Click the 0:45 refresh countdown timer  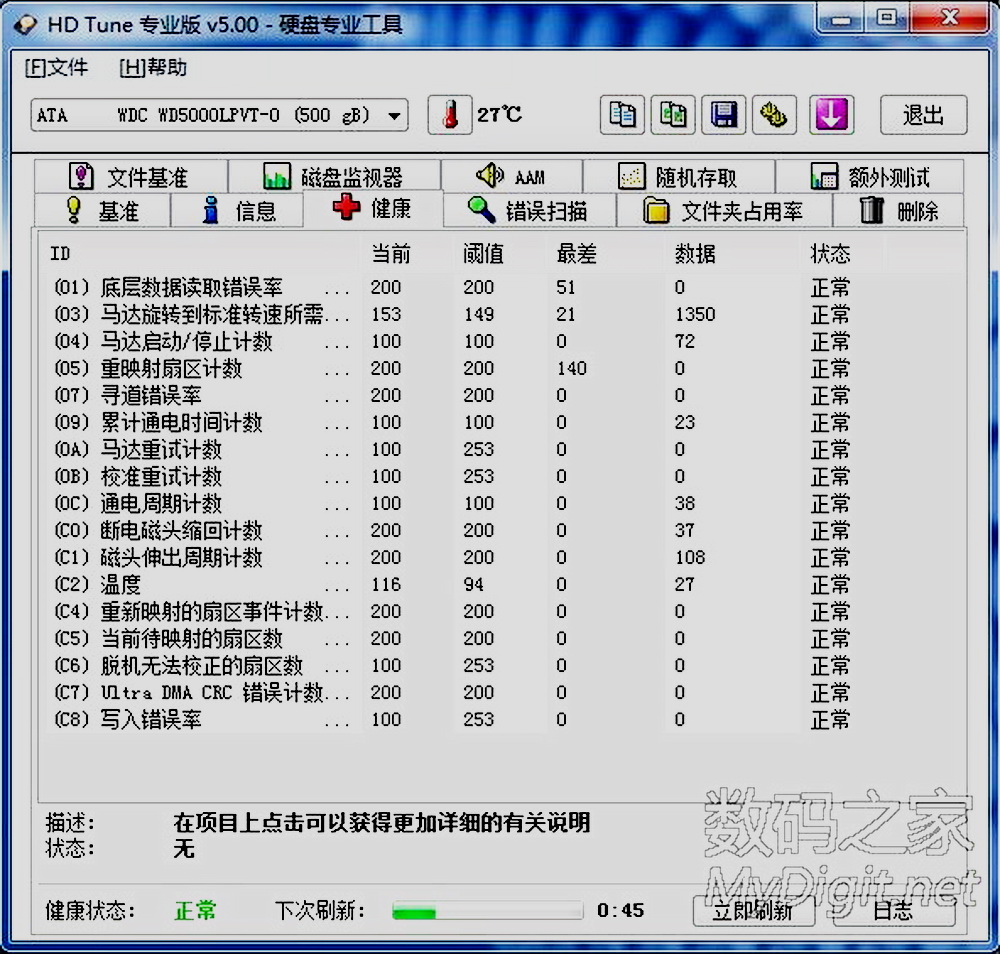pyautogui.click(x=621, y=910)
